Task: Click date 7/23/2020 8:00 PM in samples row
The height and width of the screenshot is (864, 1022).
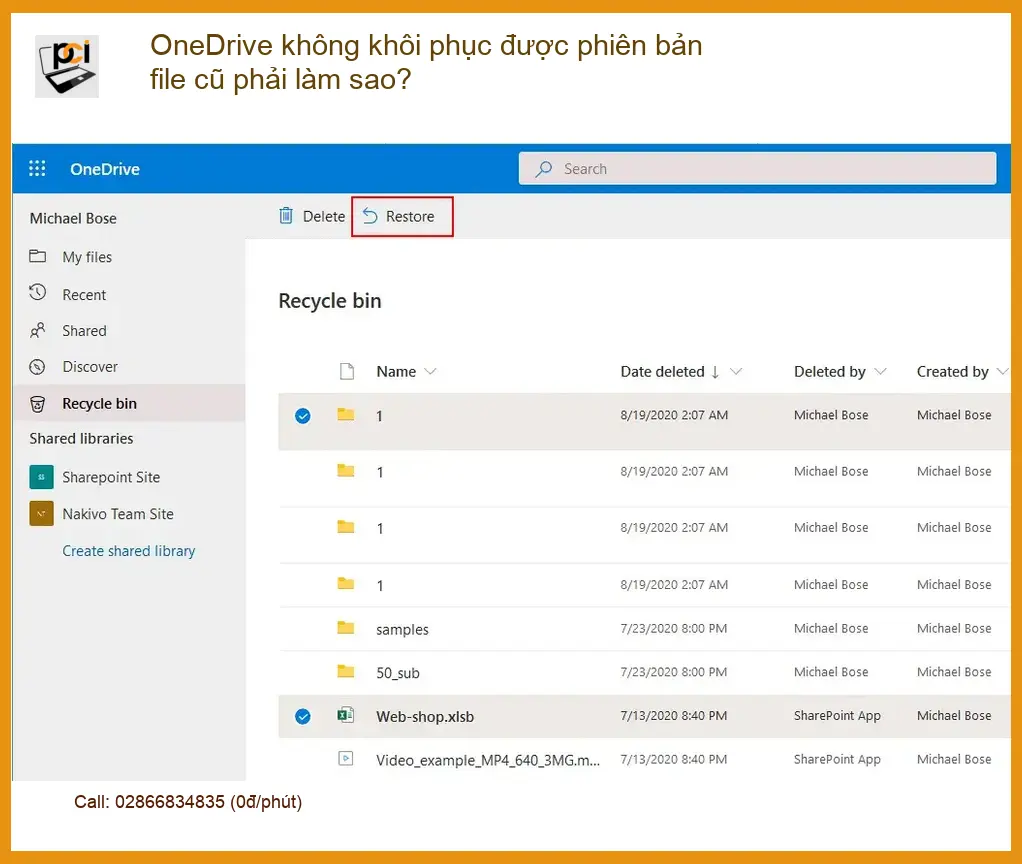Action: pyautogui.click(x=673, y=628)
